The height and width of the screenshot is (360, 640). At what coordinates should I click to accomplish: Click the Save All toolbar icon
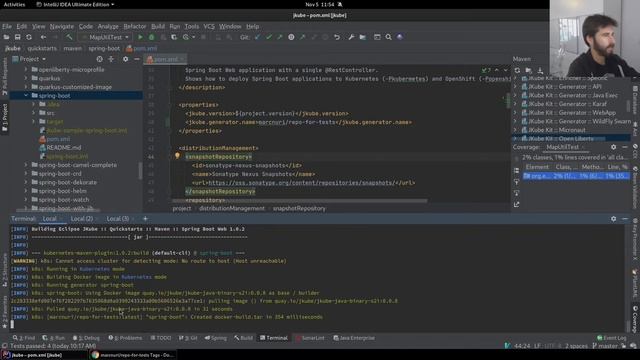pyautogui.click(x=18, y=37)
